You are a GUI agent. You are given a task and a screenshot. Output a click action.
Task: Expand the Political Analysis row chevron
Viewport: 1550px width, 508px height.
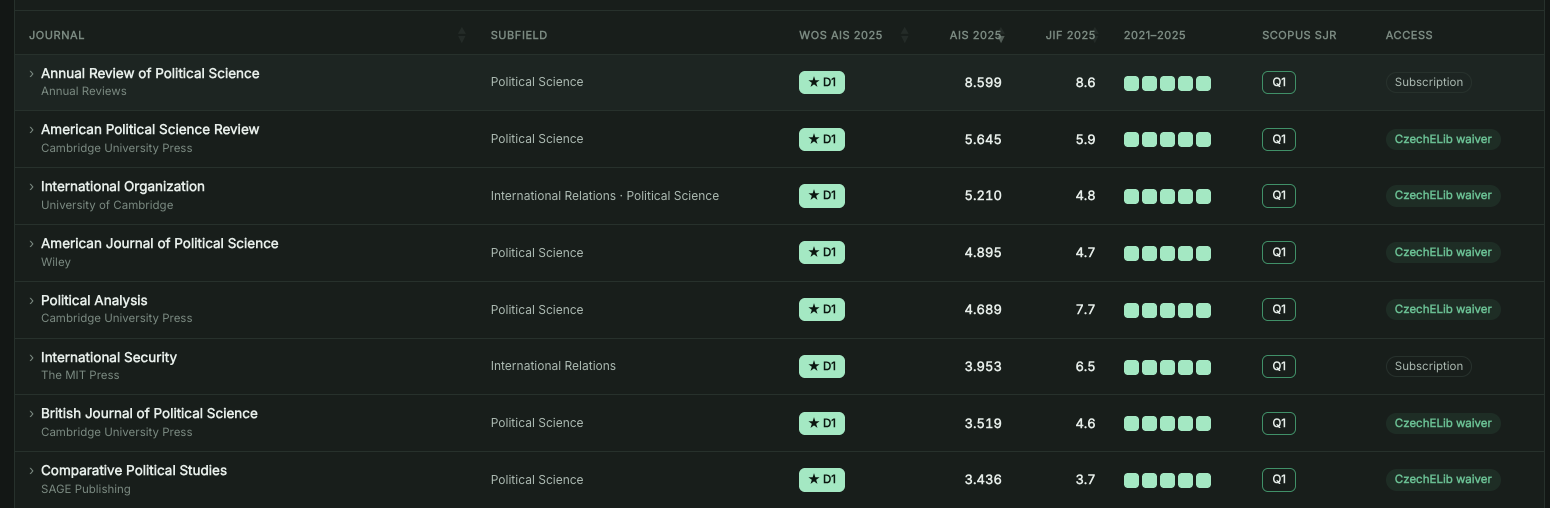pyautogui.click(x=31, y=301)
